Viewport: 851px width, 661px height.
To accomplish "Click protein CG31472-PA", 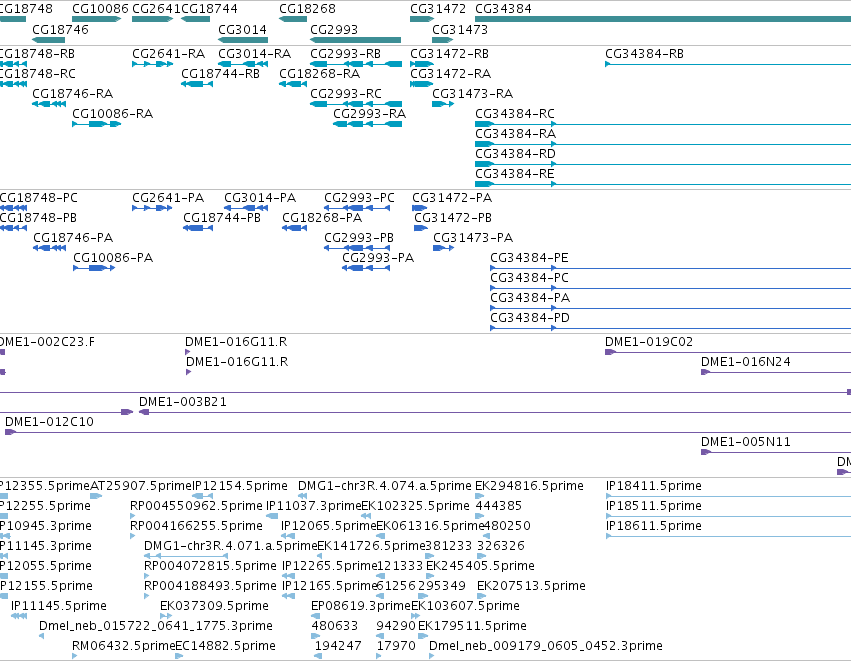I will [x=452, y=198].
